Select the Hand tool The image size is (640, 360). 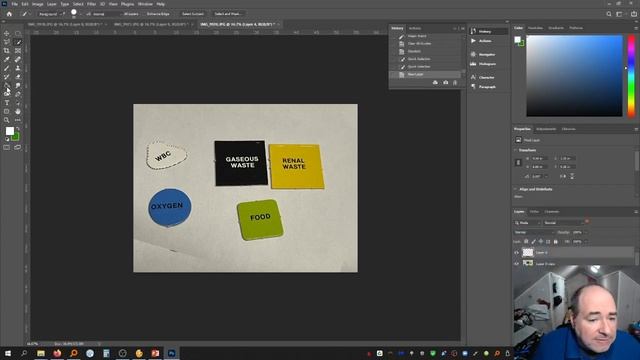click(x=18, y=111)
